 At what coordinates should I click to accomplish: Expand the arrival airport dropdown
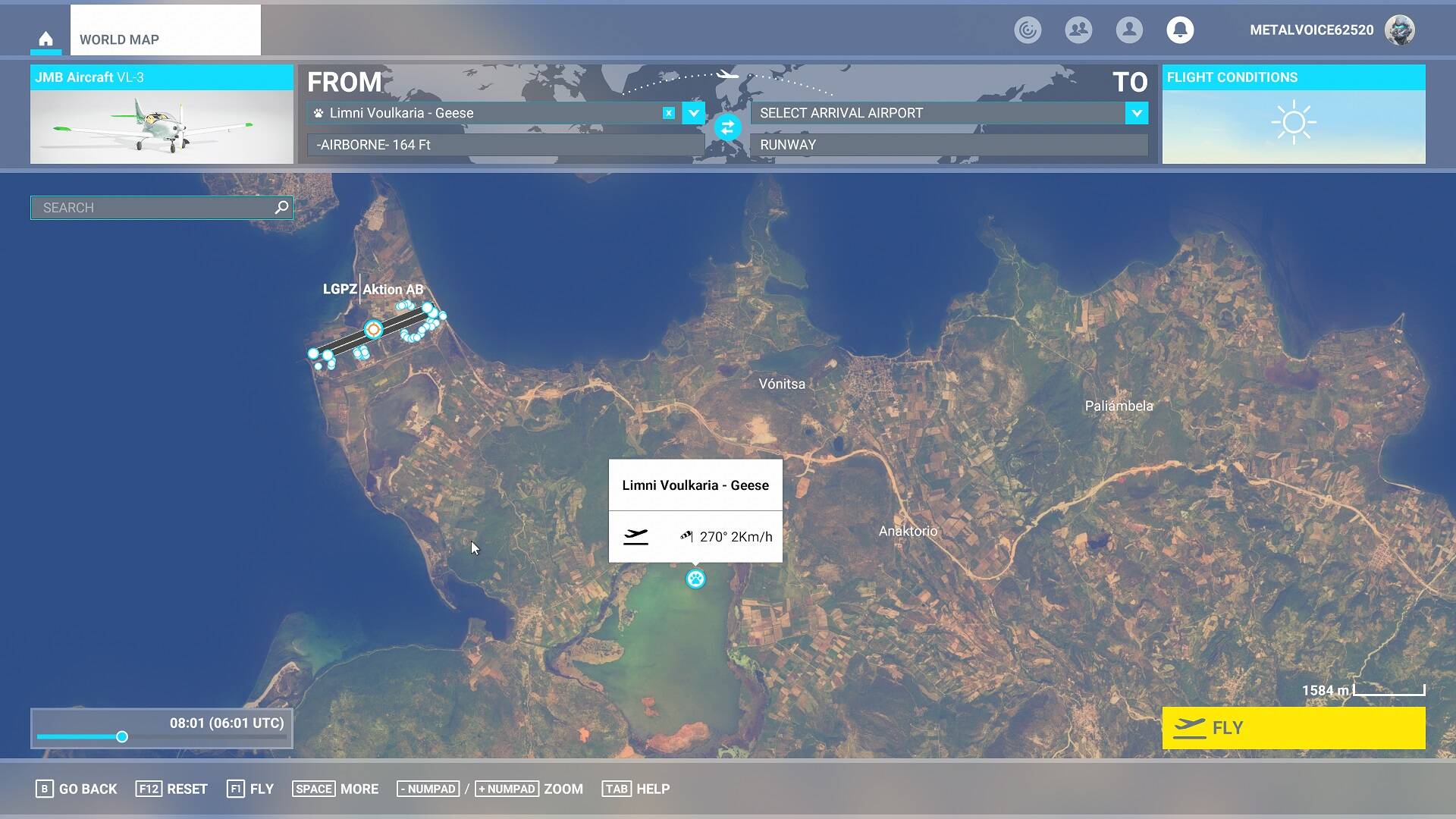pyautogui.click(x=1136, y=113)
